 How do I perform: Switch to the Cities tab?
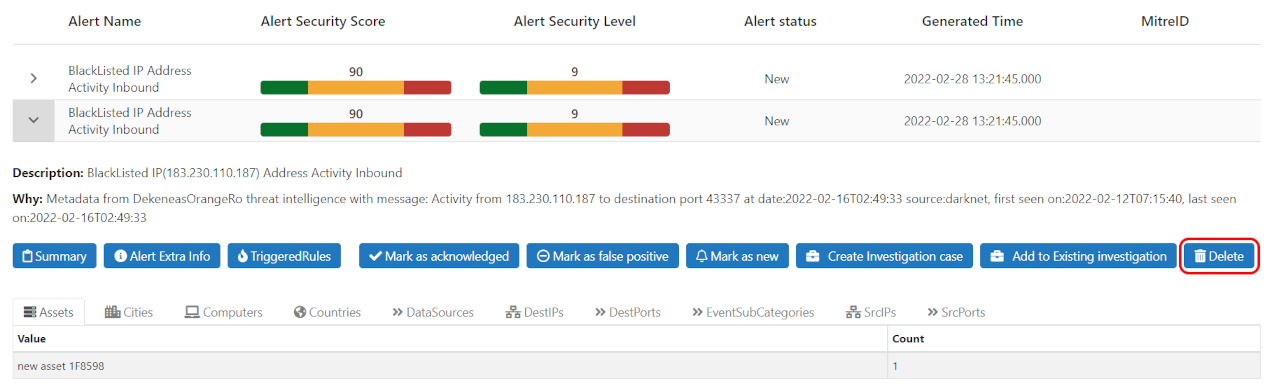129,312
